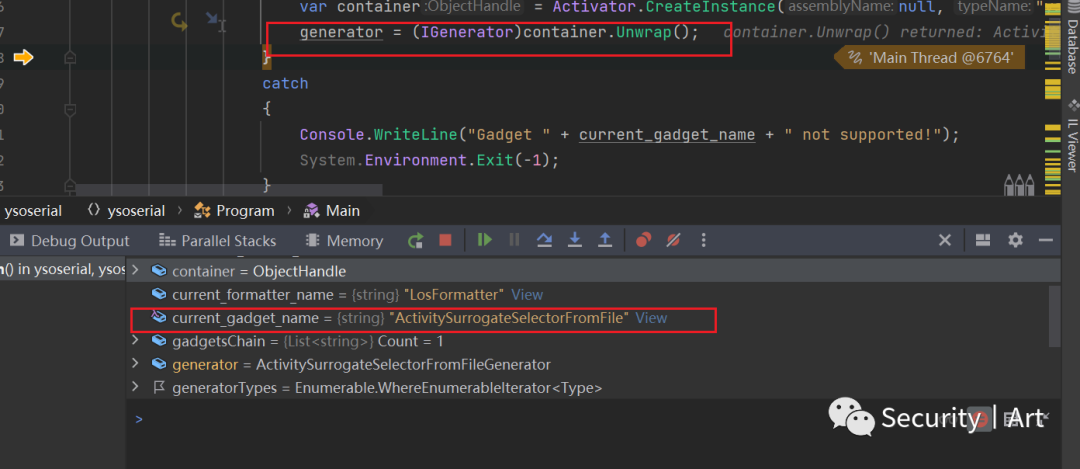Expand the generator variable node
This screenshot has height=469, width=1080.
point(135,364)
